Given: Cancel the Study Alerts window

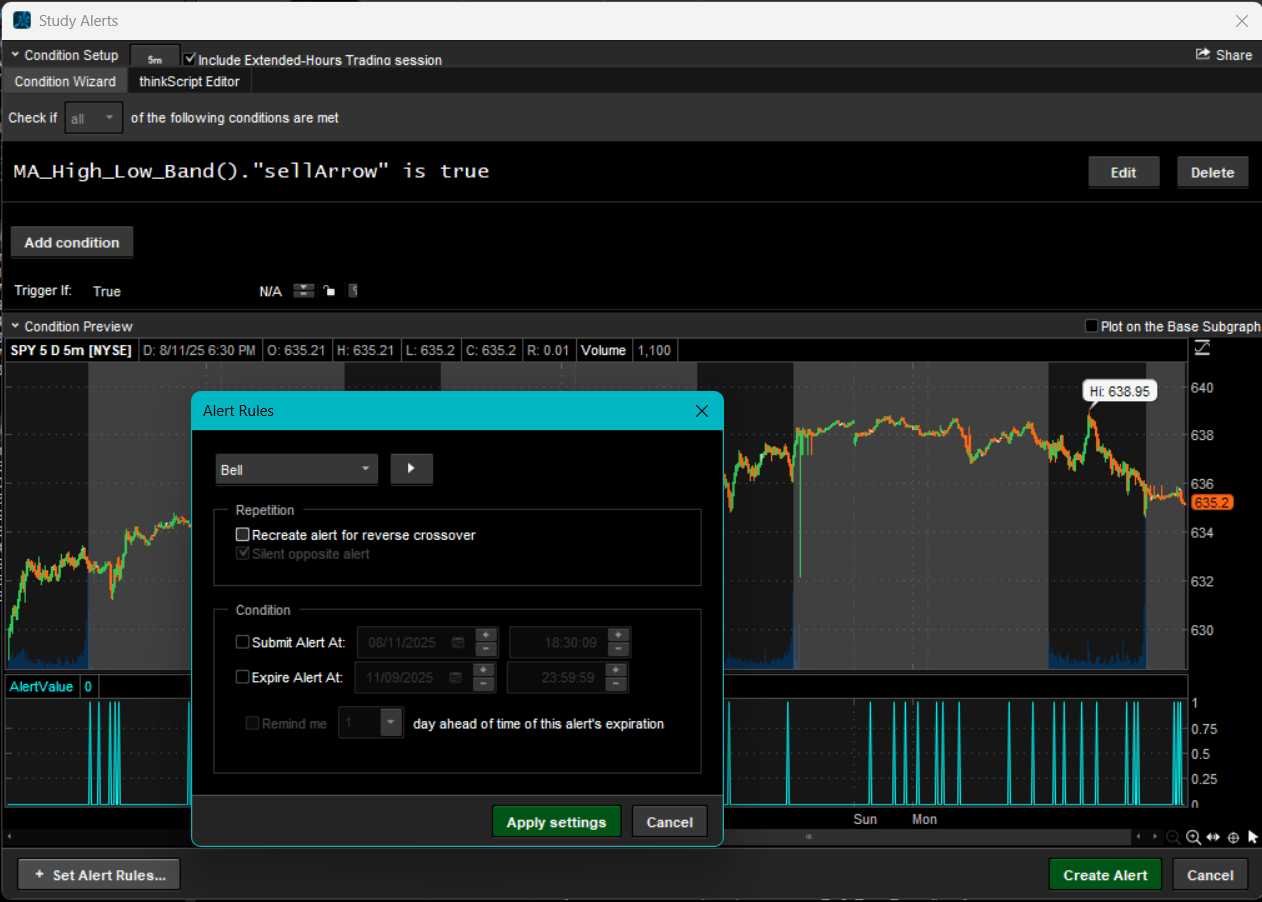Looking at the screenshot, I should (1210, 874).
